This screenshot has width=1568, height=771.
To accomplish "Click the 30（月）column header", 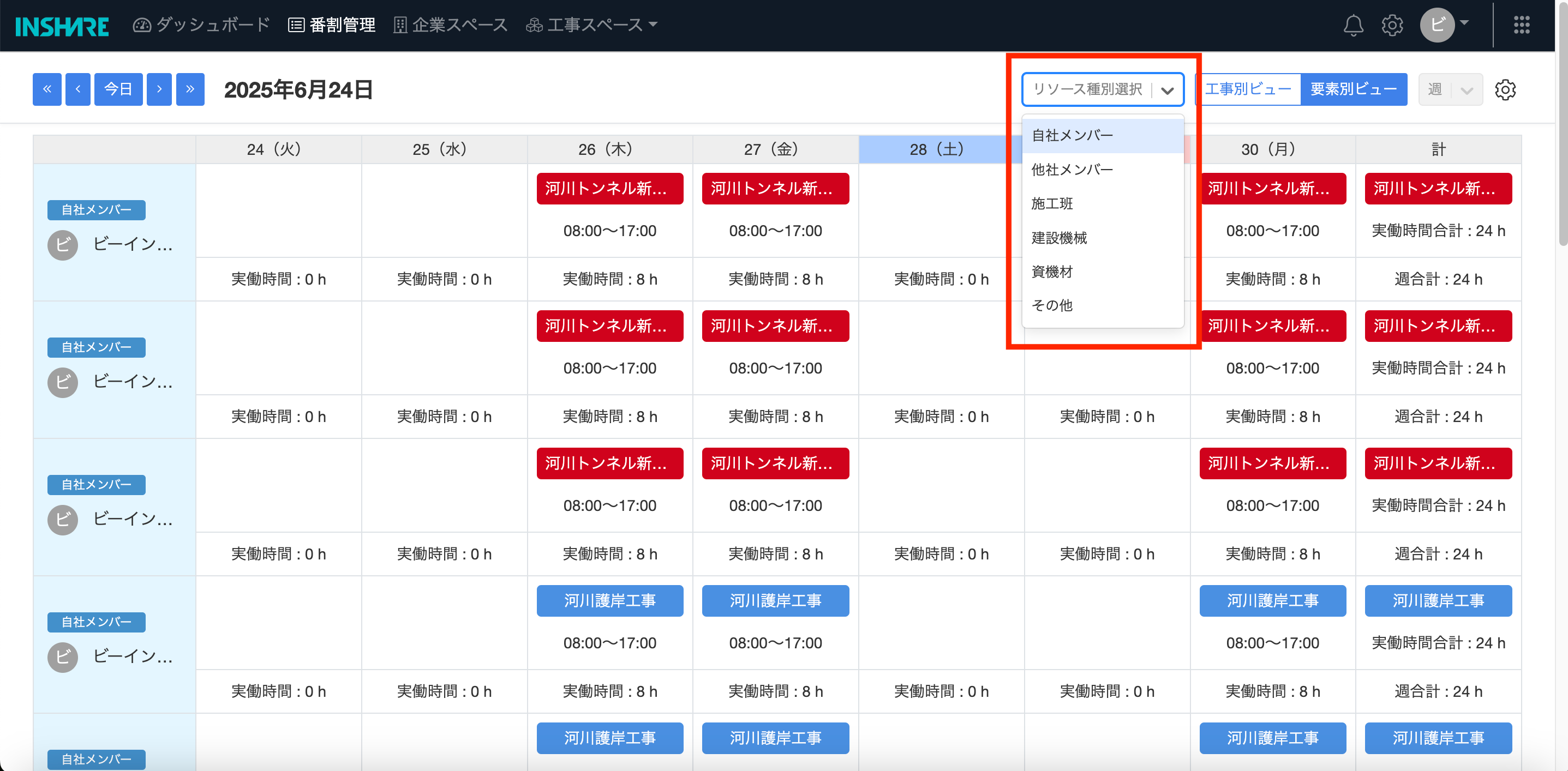I will coord(1273,150).
